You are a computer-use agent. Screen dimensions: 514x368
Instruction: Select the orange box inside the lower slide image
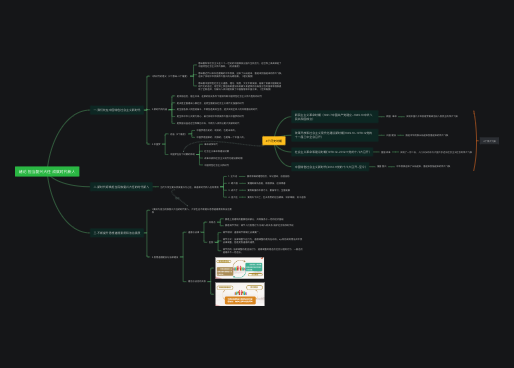[x=240, y=300]
